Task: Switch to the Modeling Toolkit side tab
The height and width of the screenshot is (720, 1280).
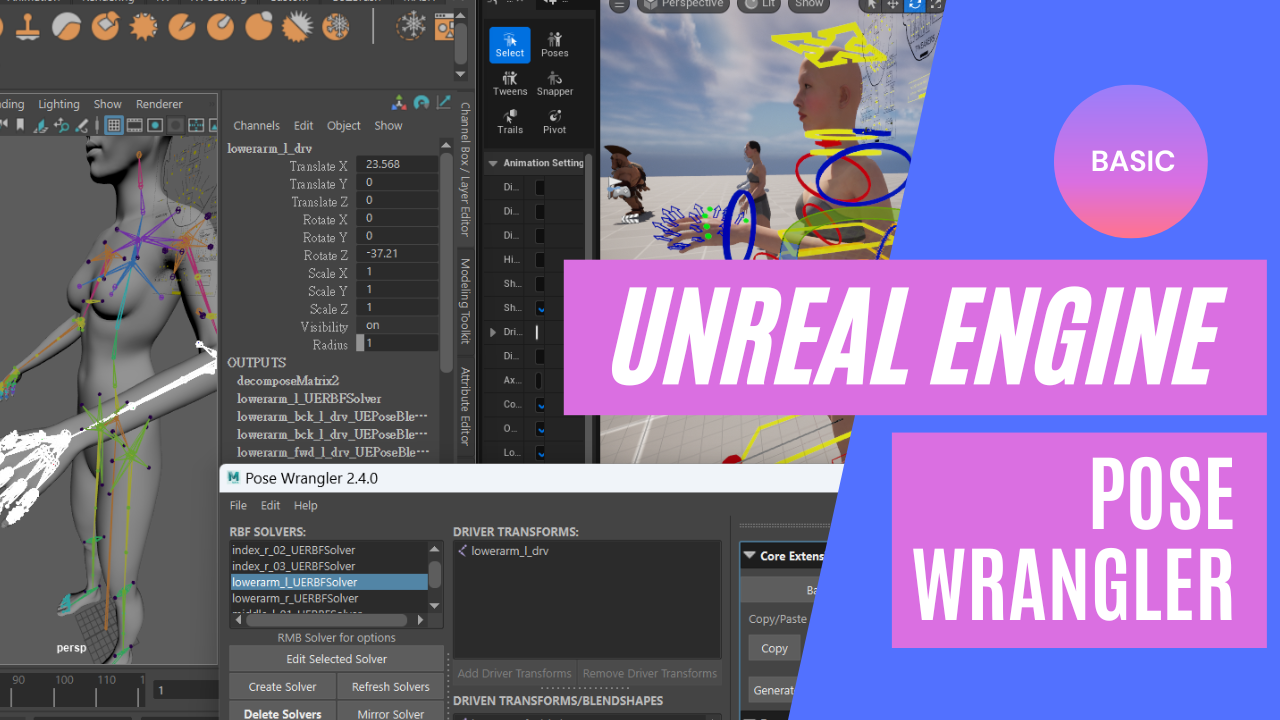Action: point(466,301)
